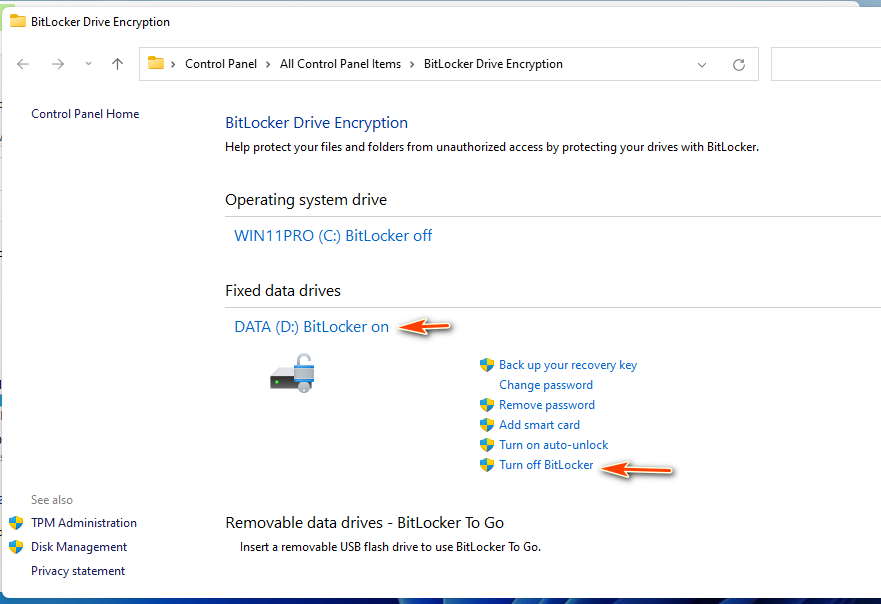Open the recent locations dropdown chevron
881x604 pixels.
tap(88, 64)
